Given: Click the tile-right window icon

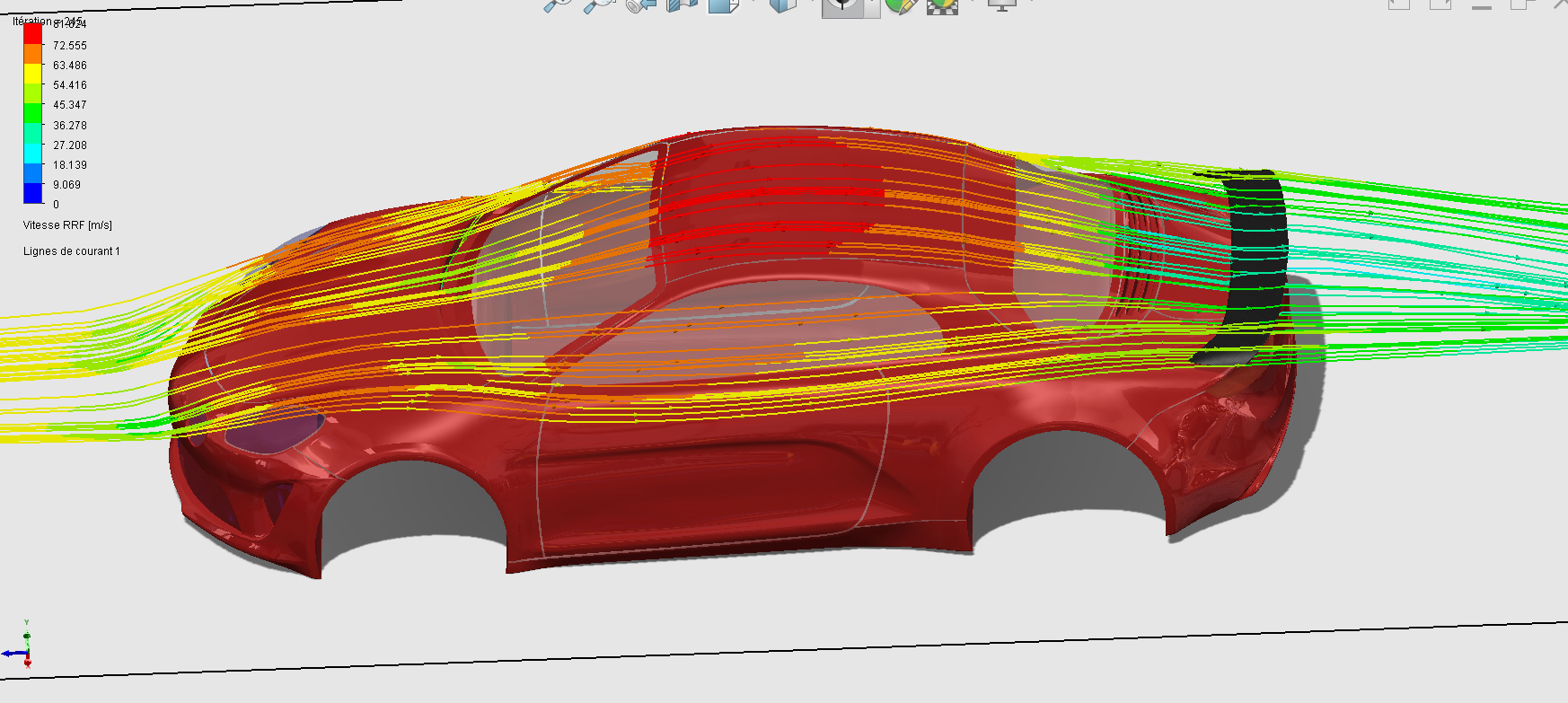Looking at the screenshot, I should point(1440,4).
